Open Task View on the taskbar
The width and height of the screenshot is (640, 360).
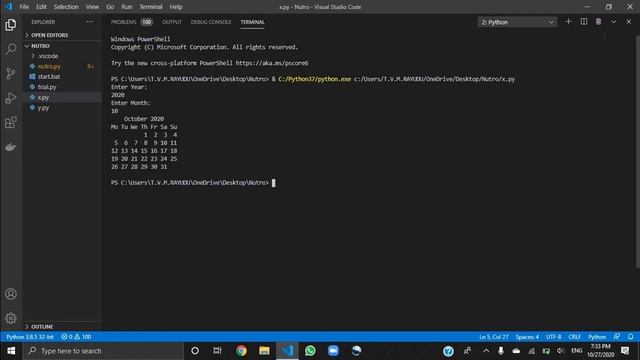(x=217, y=351)
